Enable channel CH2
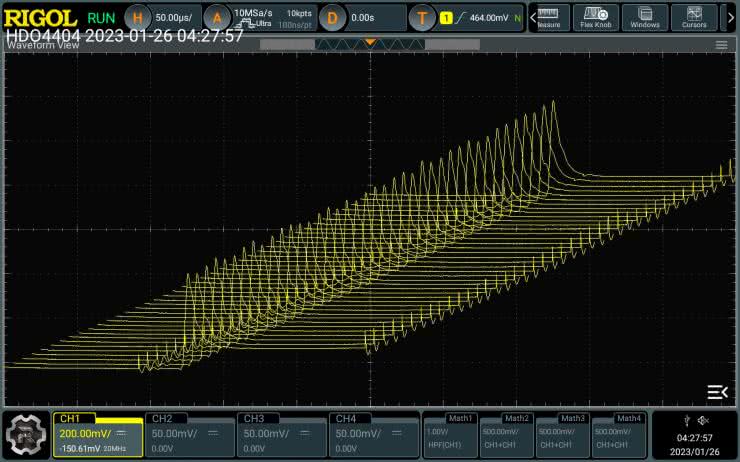The height and width of the screenshot is (462, 740). click(189, 435)
